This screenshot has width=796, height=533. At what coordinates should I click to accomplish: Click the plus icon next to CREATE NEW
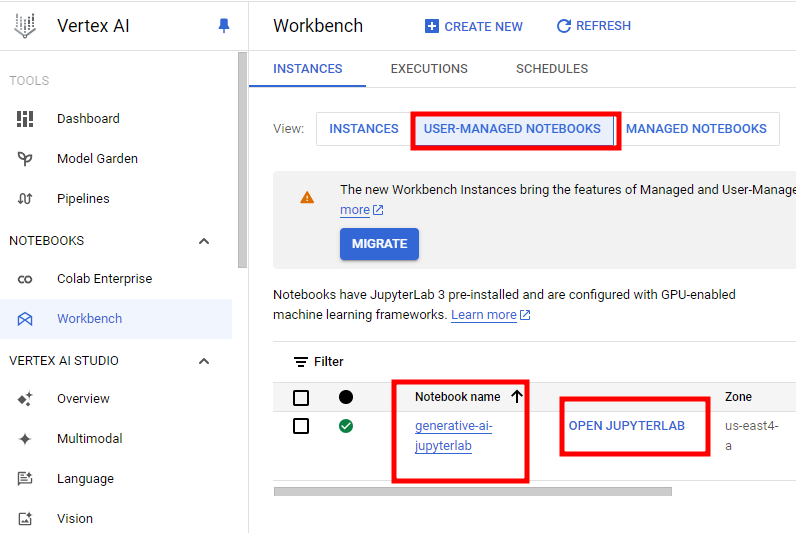pos(432,26)
